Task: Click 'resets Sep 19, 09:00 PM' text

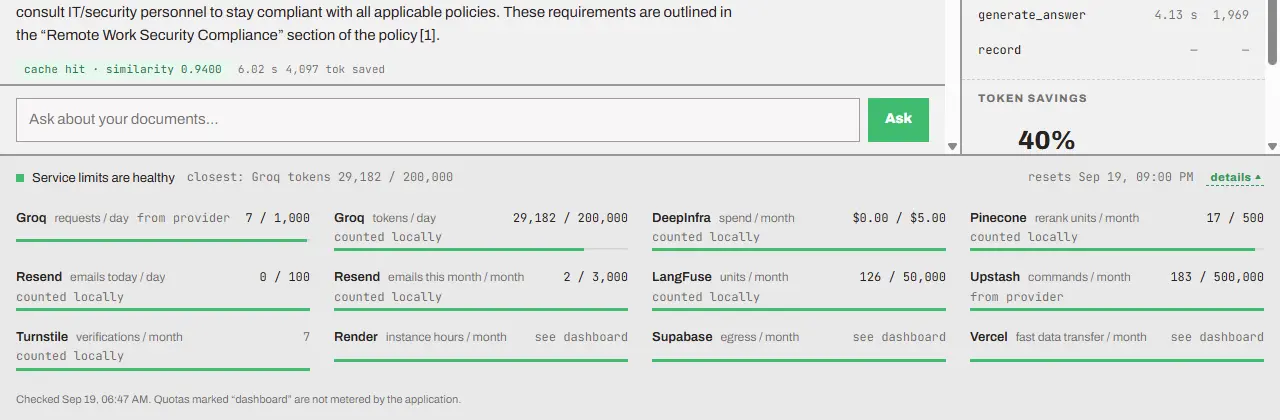Action: 1110,177
